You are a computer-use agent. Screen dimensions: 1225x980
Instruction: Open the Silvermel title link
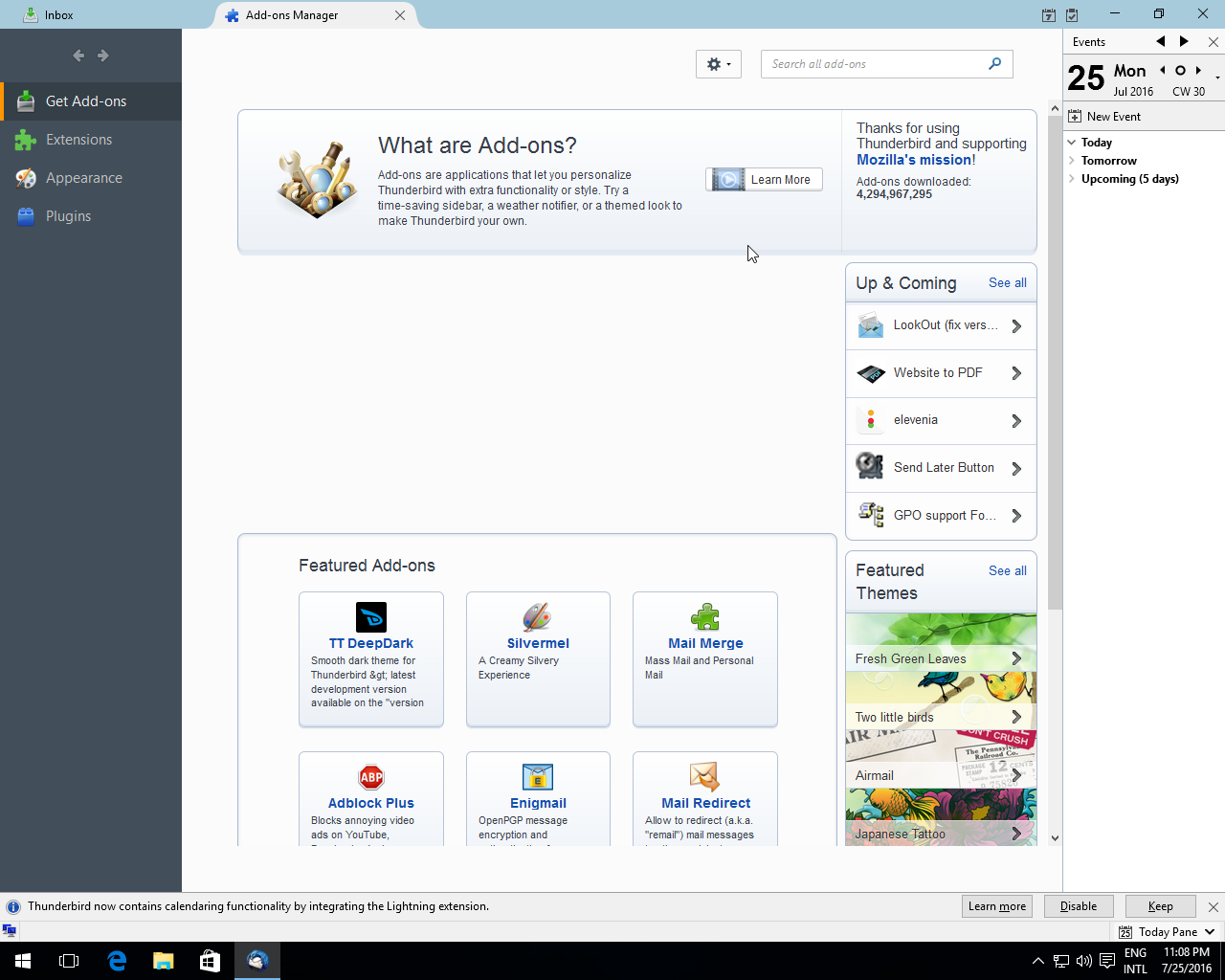(538, 644)
